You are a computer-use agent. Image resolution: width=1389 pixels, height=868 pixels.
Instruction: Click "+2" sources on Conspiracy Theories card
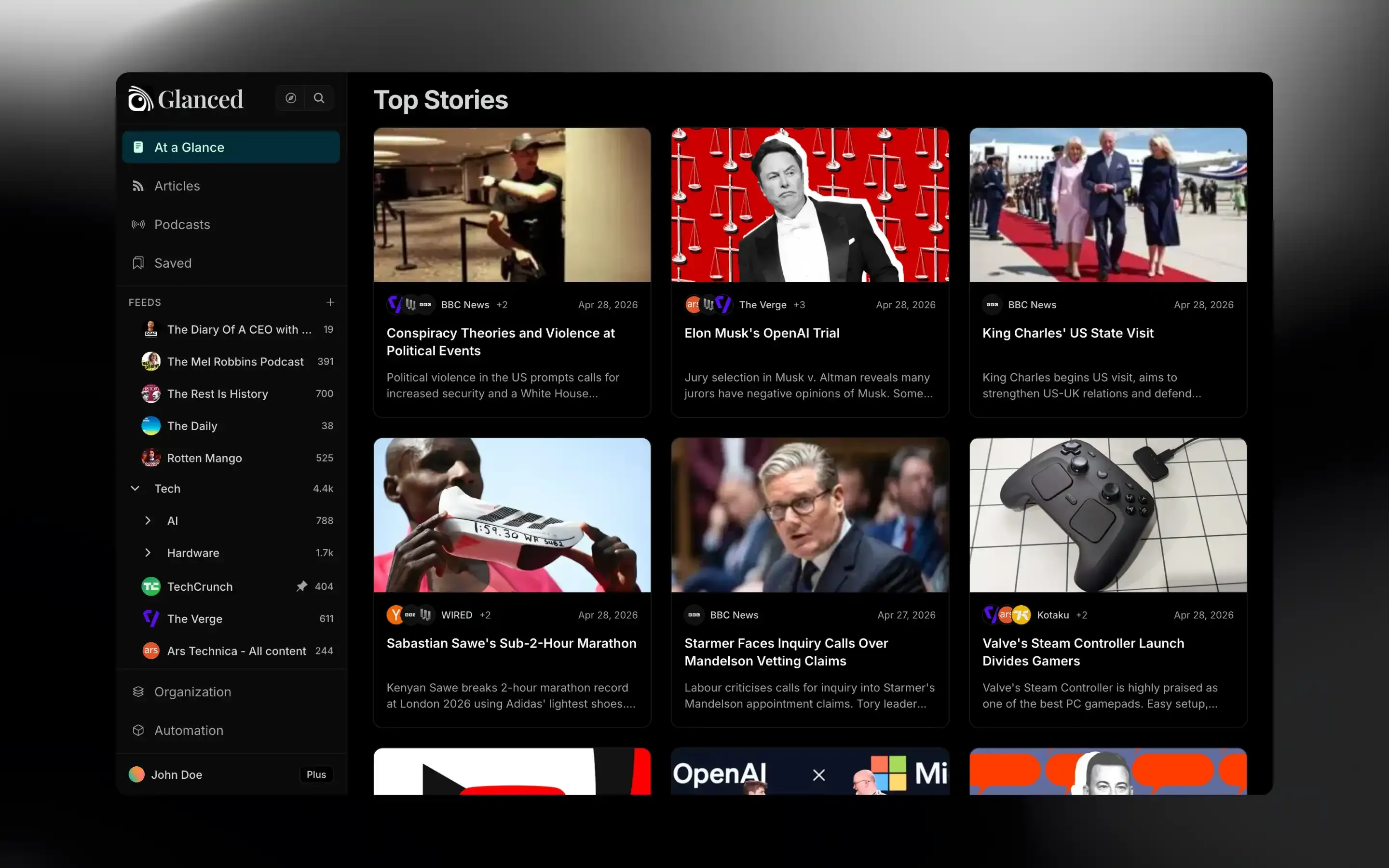tap(502, 305)
